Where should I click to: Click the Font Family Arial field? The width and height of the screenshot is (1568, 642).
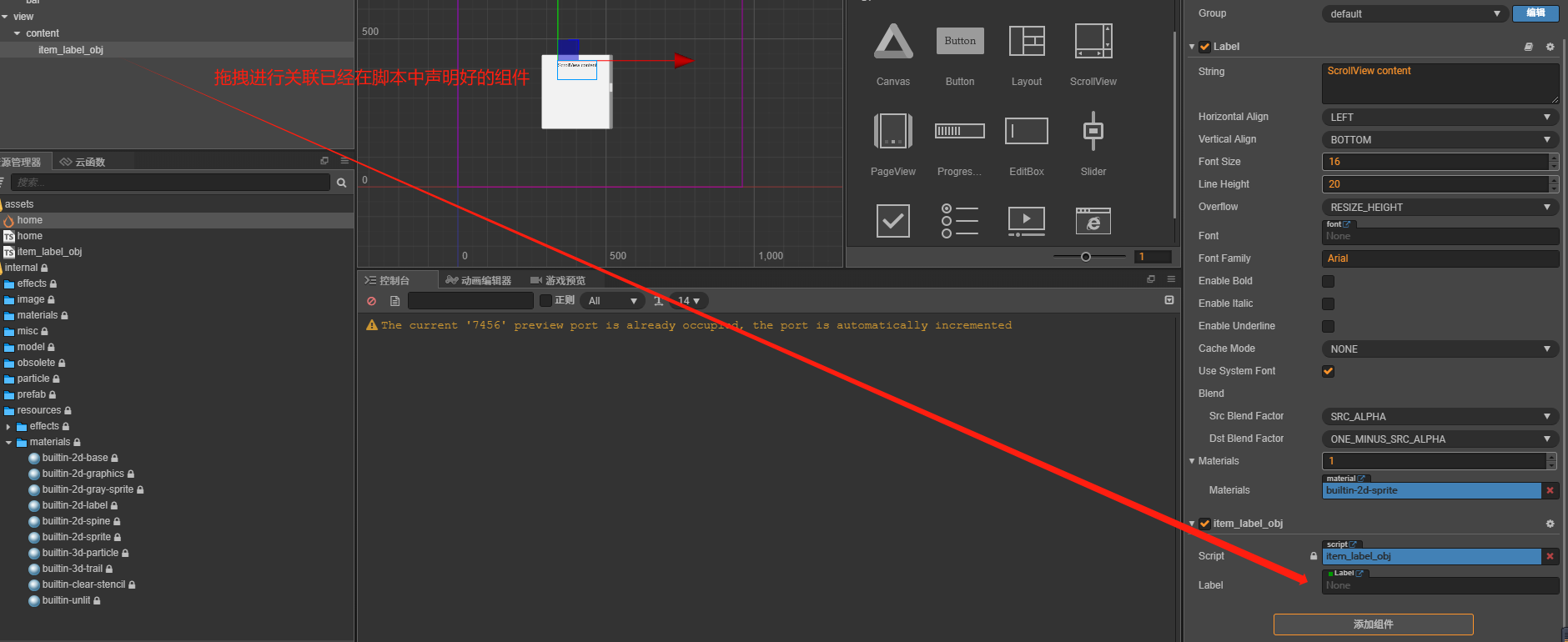tap(1440, 258)
